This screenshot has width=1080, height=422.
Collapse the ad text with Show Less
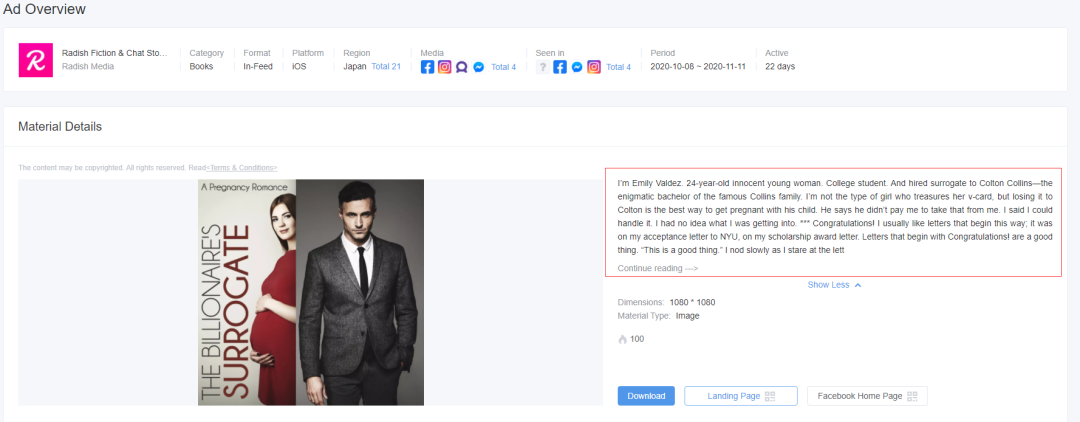(834, 285)
